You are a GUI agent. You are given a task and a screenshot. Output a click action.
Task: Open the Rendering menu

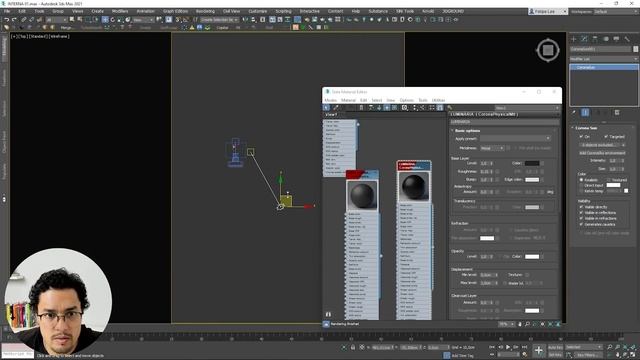(205, 11)
